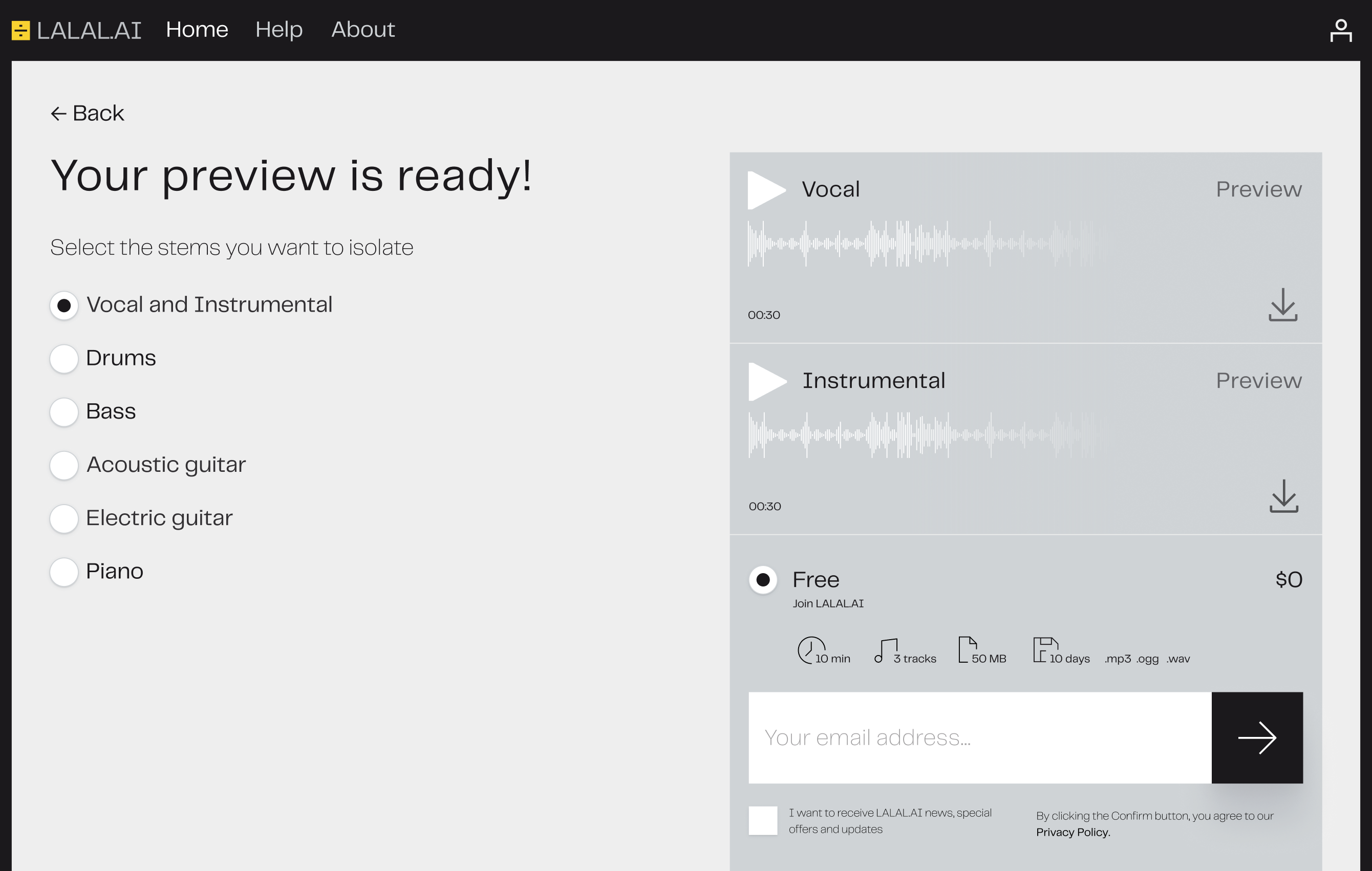Image resolution: width=1372 pixels, height=871 pixels.
Task: Select the Bass stem option
Action: (x=64, y=412)
